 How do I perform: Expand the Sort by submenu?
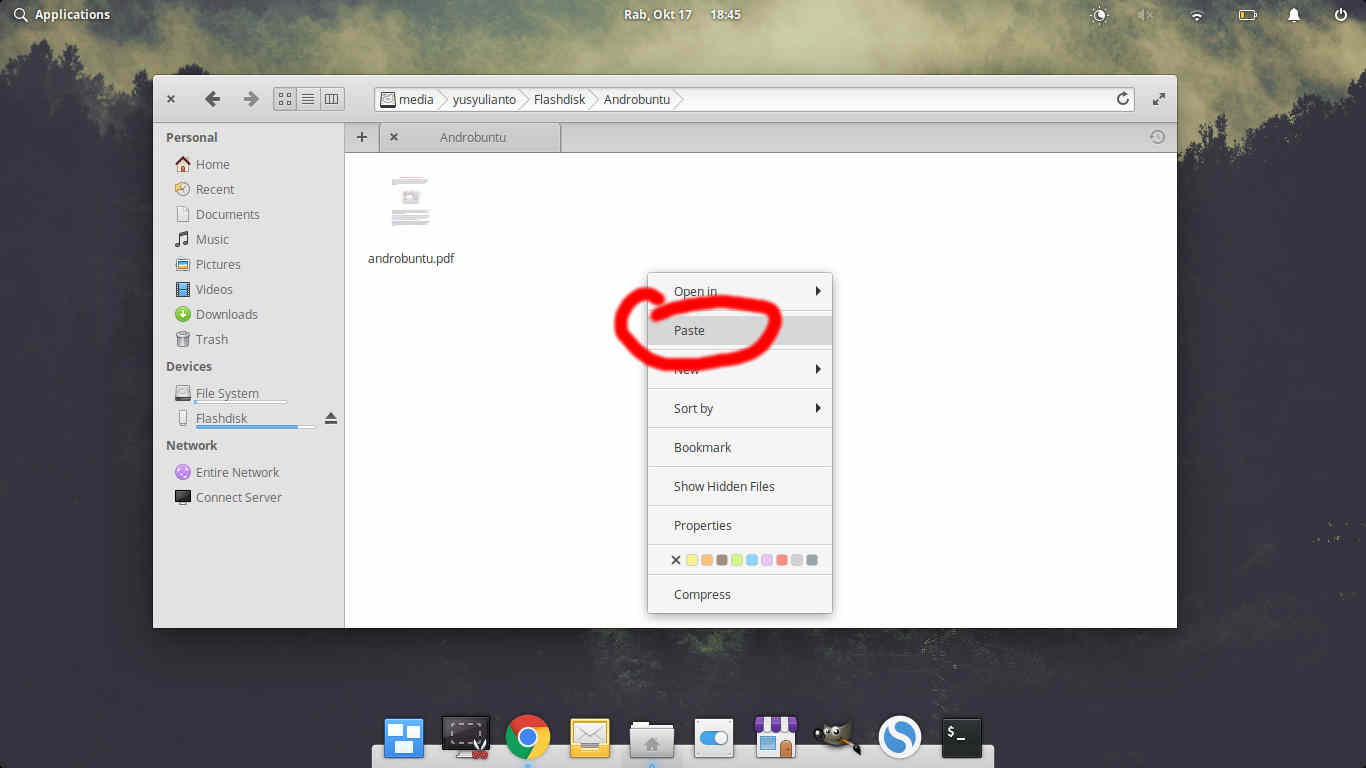pyautogui.click(x=740, y=408)
